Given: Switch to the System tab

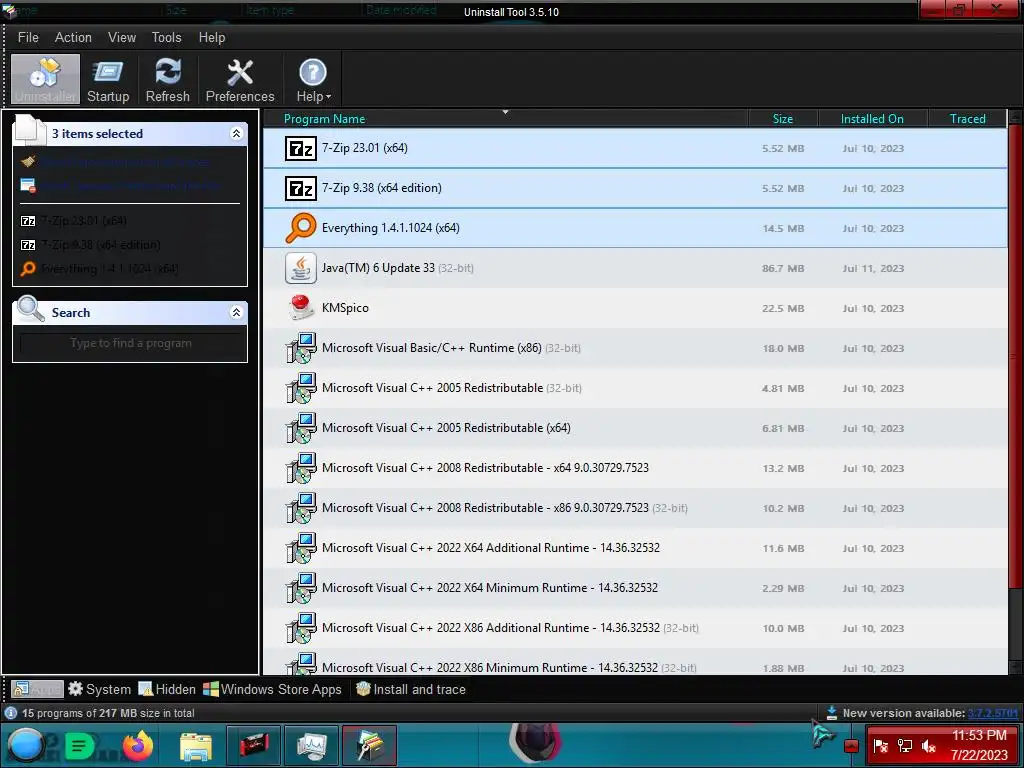Looking at the screenshot, I should coord(100,689).
